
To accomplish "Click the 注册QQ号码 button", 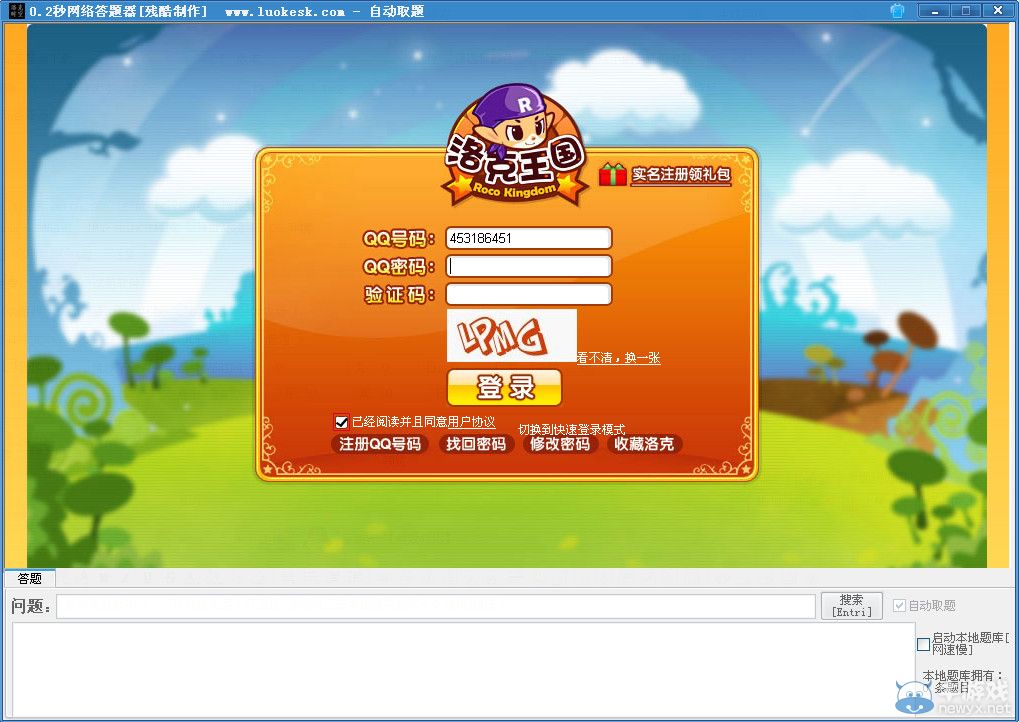I will pyautogui.click(x=380, y=444).
